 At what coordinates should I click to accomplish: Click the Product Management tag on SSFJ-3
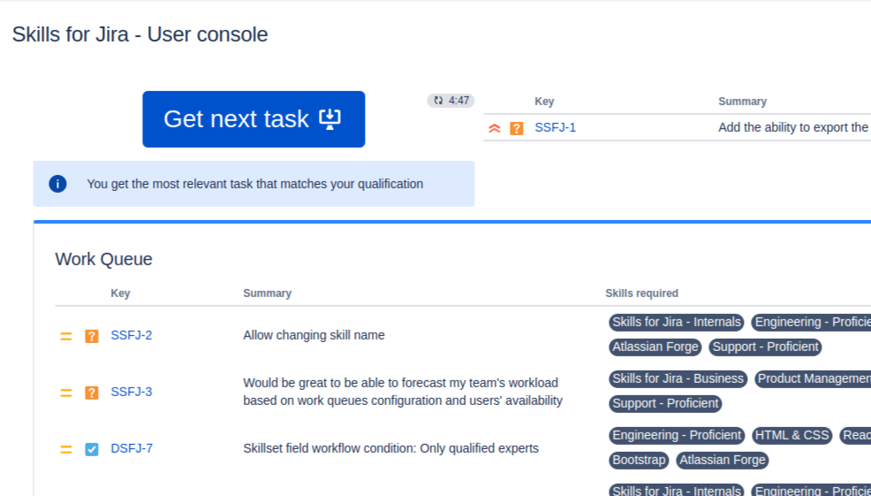813,379
